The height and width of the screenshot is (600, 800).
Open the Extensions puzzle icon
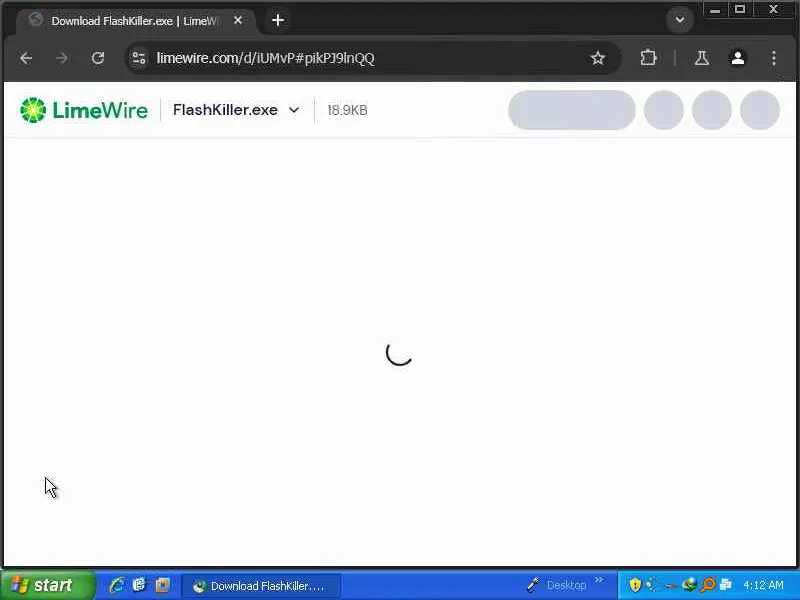pyautogui.click(x=648, y=58)
